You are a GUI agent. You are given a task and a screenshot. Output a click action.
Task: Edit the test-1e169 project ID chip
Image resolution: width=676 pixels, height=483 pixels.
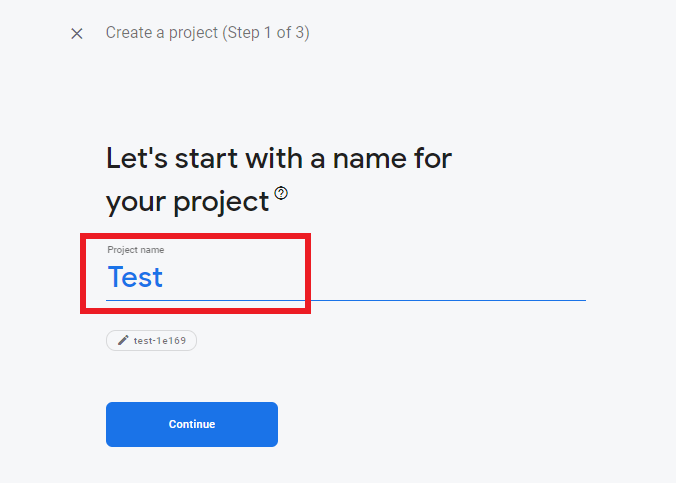click(151, 340)
